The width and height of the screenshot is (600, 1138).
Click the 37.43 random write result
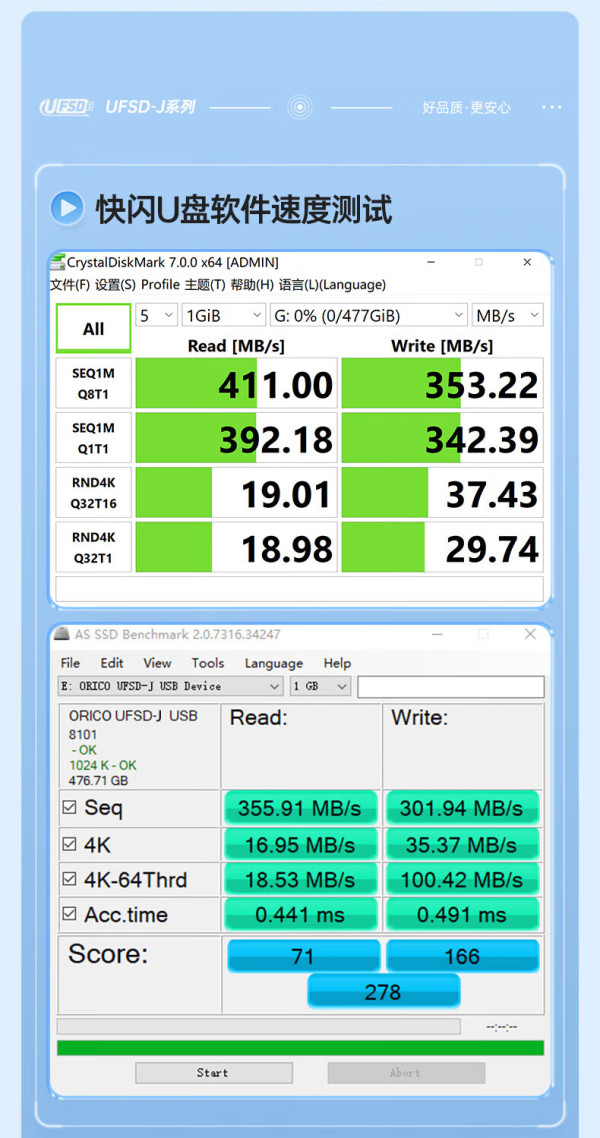[x=443, y=493]
